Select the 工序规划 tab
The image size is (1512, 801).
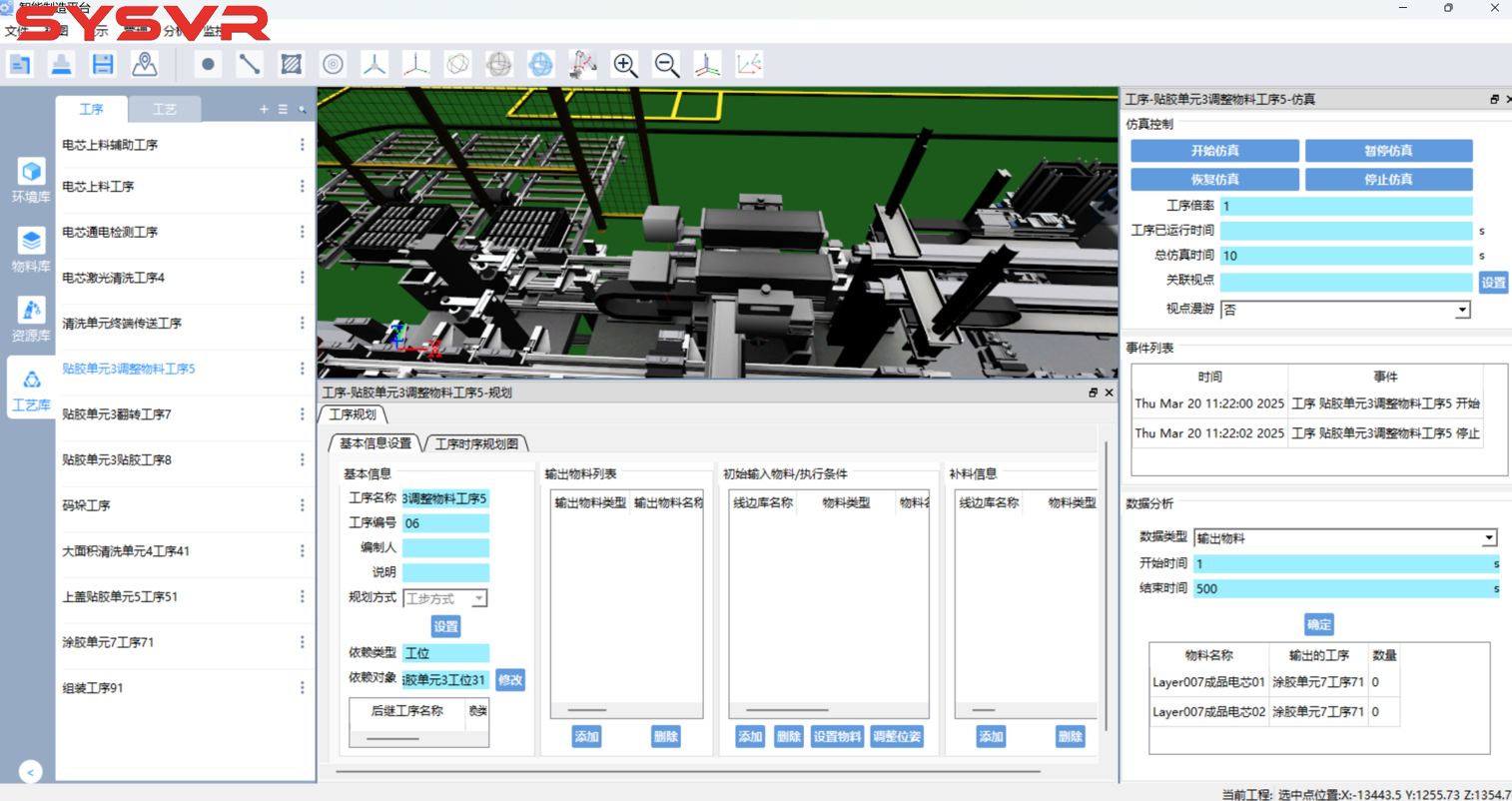(354, 414)
